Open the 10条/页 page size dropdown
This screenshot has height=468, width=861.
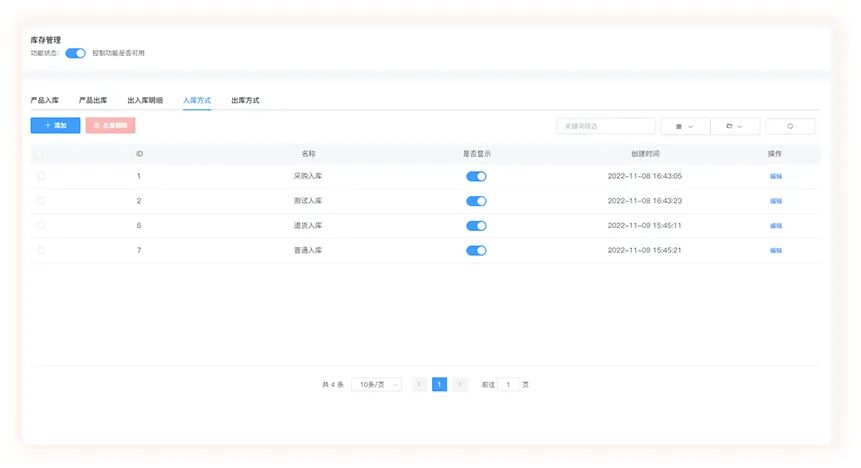377,385
